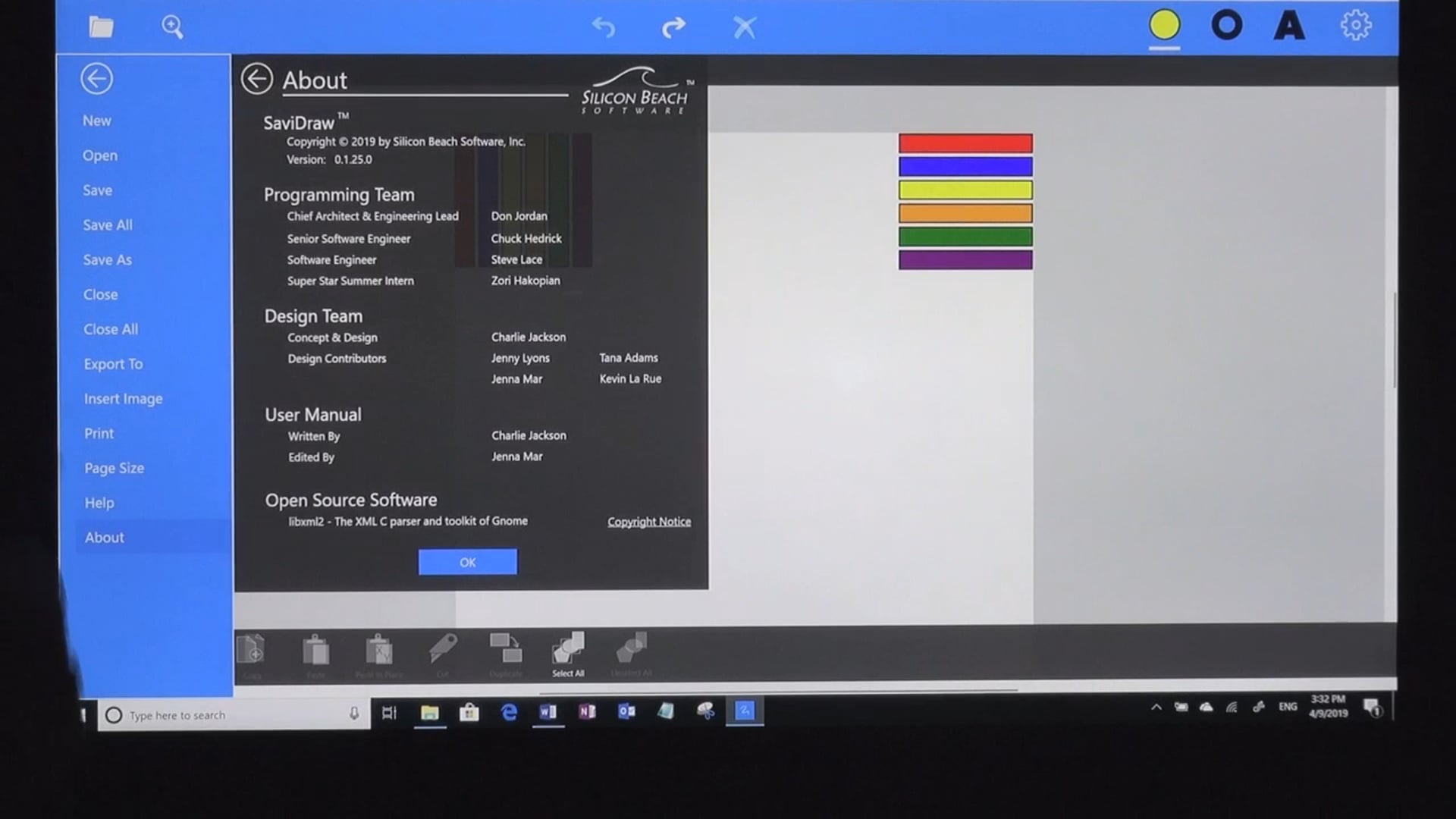Open the Copyright Notice link

tap(648, 522)
